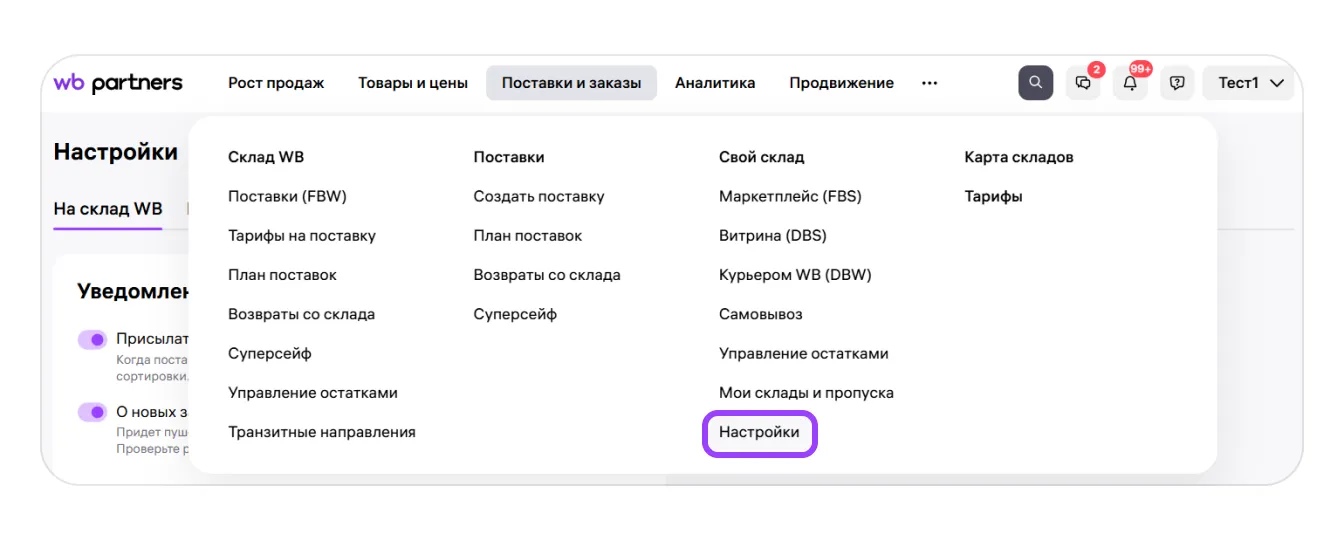Toggle the first notification switch
The width and height of the screenshot is (1344, 540).
pos(92,340)
